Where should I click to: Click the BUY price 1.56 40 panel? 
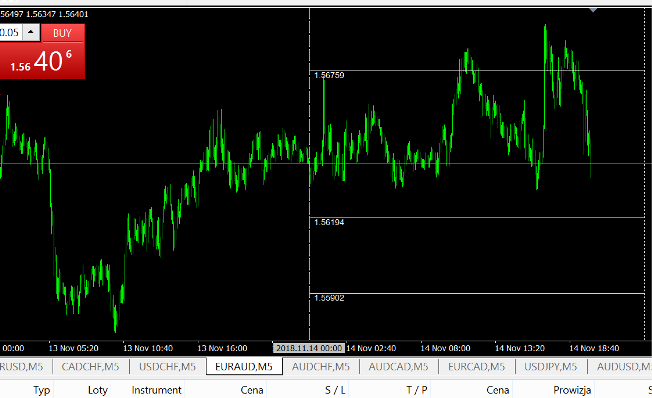(42, 61)
